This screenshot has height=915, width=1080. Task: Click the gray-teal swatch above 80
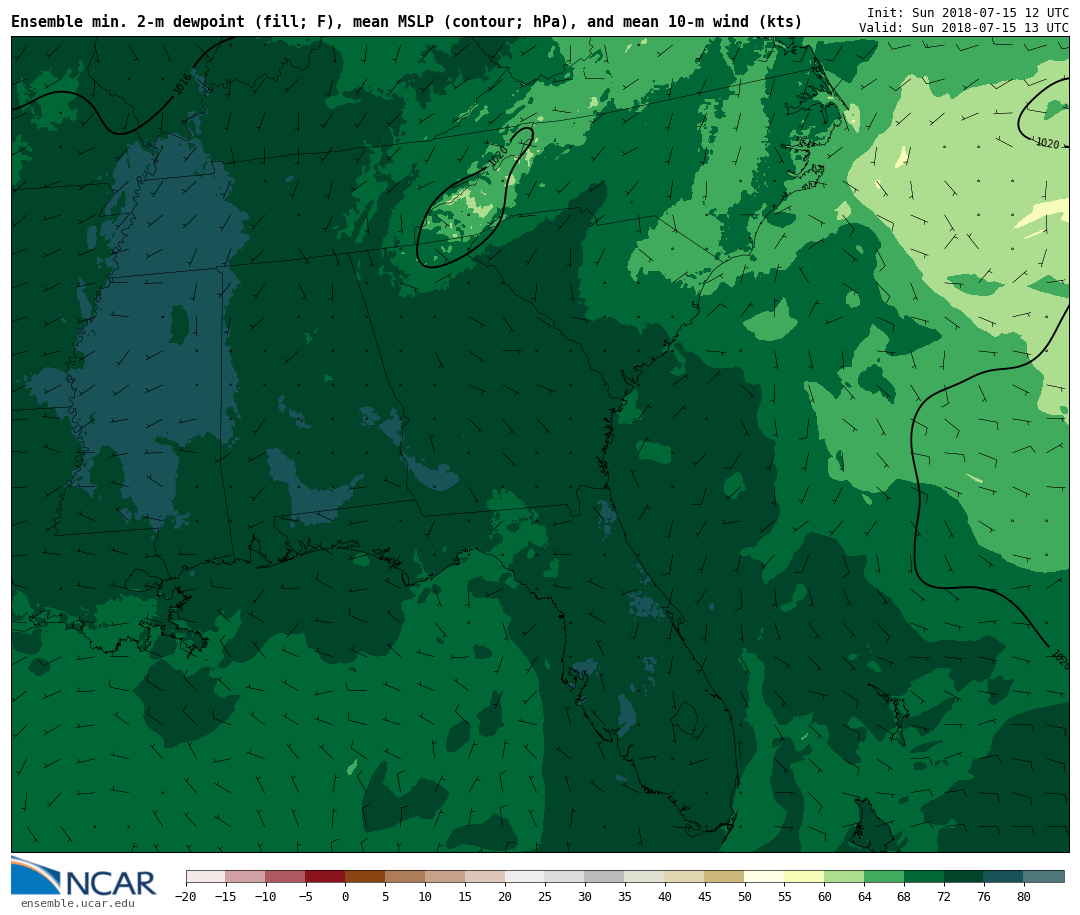pos(1044,877)
